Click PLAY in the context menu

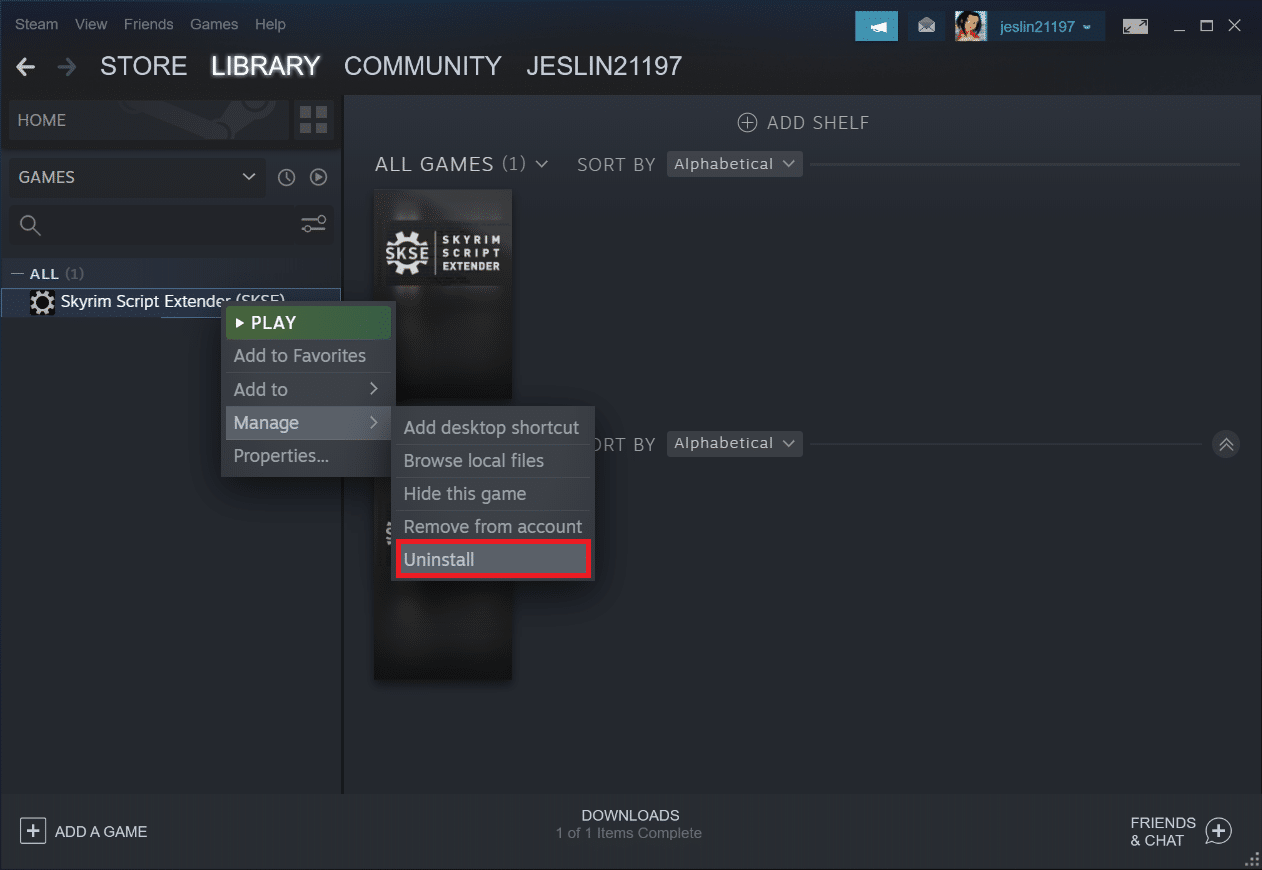[308, 323]
